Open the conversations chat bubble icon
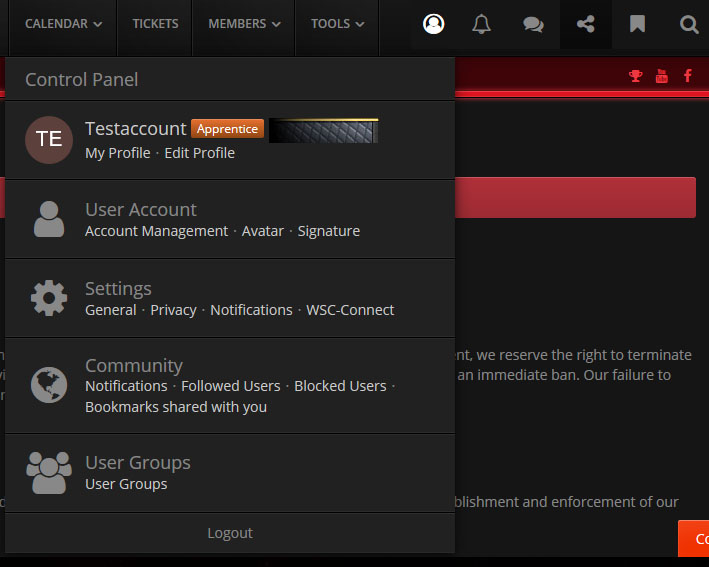Screen dimensions: 709x567 point(534,24)
